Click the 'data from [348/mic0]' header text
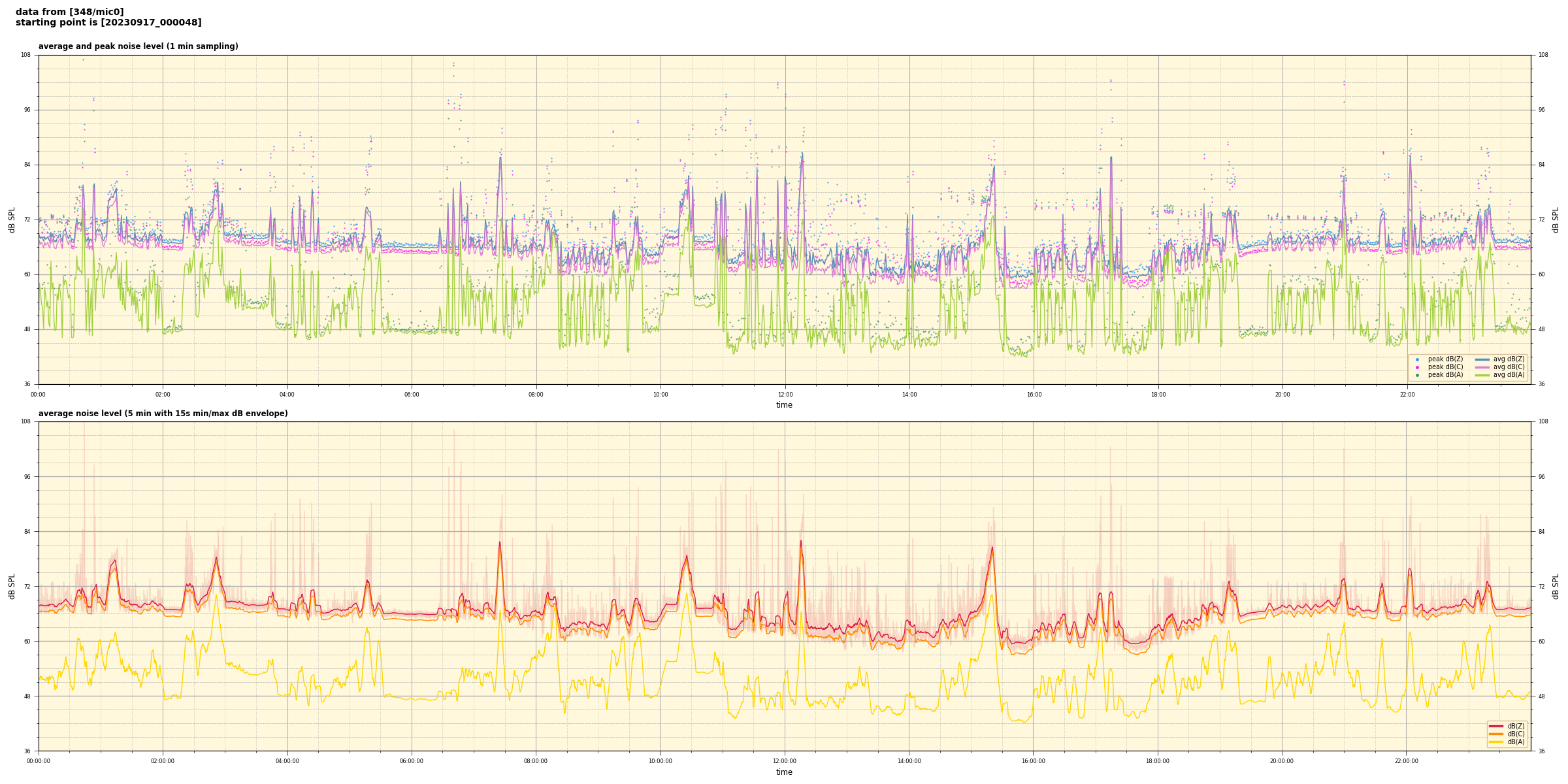 click(69, 12)
